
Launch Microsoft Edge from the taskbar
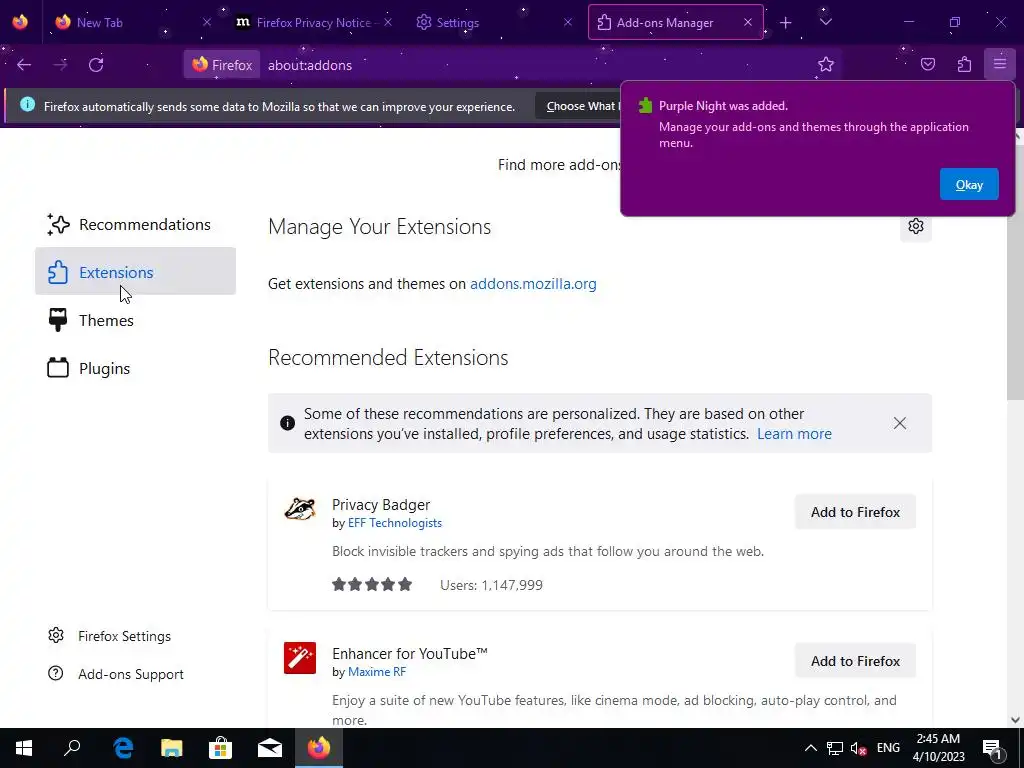(123, 748)
